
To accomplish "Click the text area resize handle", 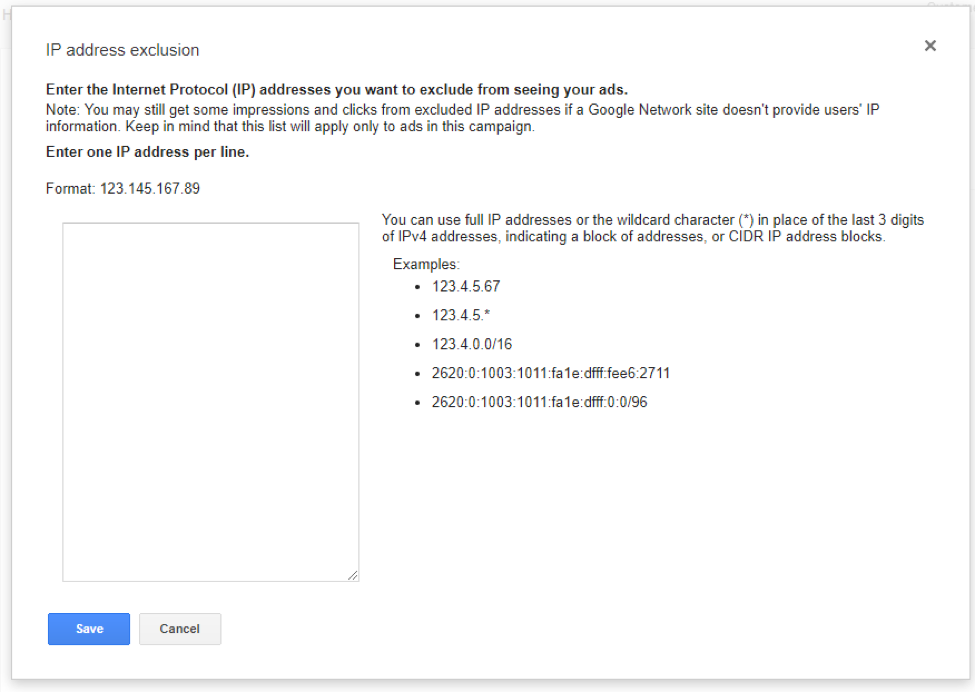I will pos(353,576).
